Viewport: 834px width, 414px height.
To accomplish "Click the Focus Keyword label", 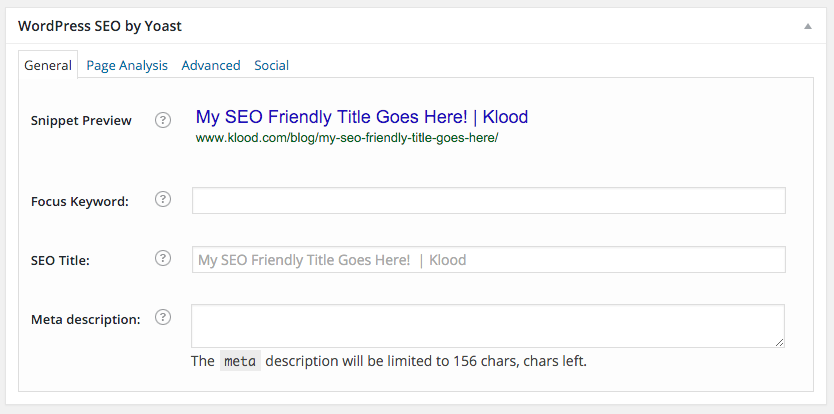I will click(80, 201).
